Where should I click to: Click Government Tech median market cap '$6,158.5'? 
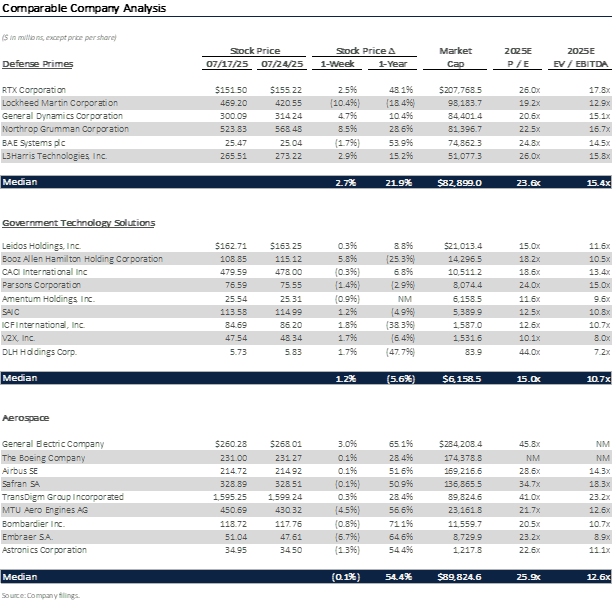(462, 378)
